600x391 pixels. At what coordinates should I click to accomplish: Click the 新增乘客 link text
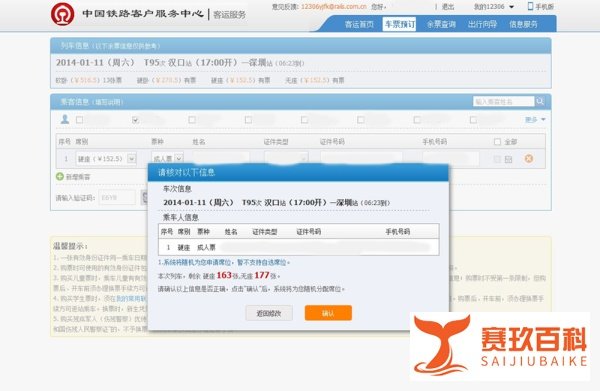click(x=78, y=177)
